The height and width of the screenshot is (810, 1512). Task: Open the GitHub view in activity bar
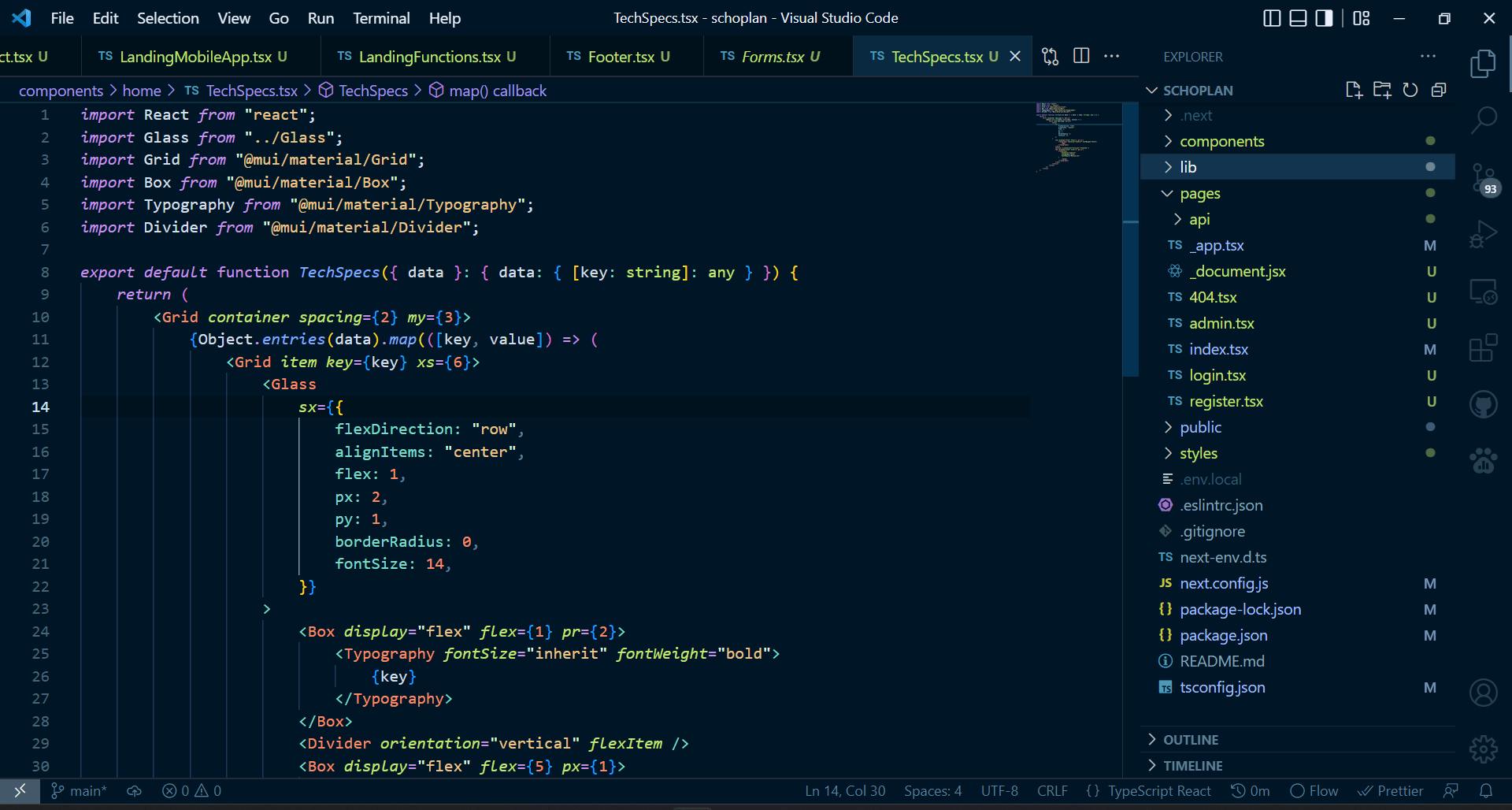point(1483,404)
